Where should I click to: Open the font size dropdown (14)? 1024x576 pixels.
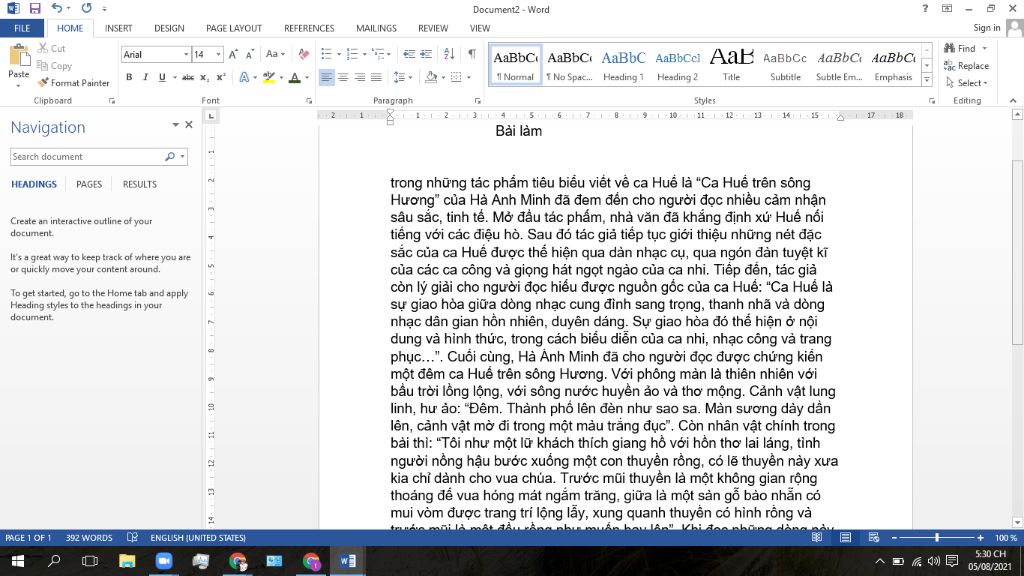click(x=218, y=55)
